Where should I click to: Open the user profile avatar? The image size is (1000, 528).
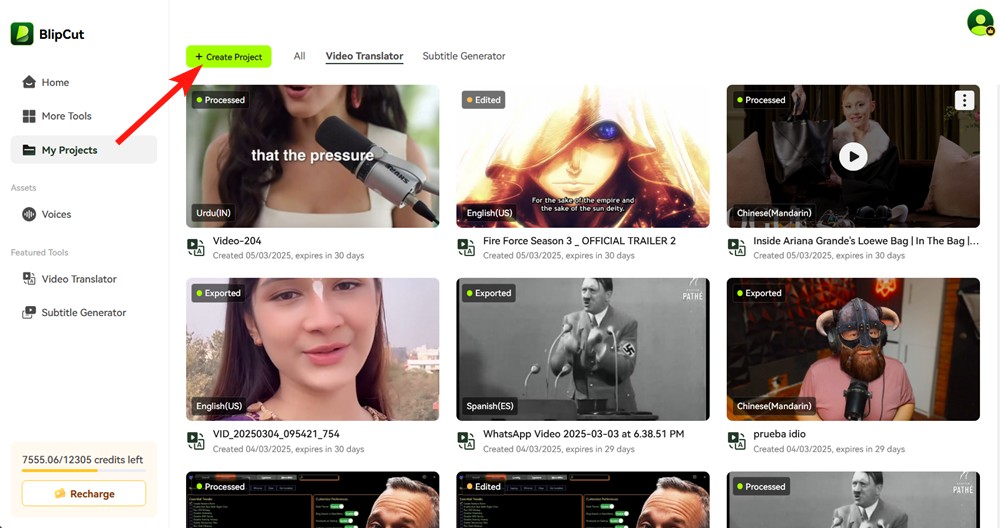(x=980, y=23)
